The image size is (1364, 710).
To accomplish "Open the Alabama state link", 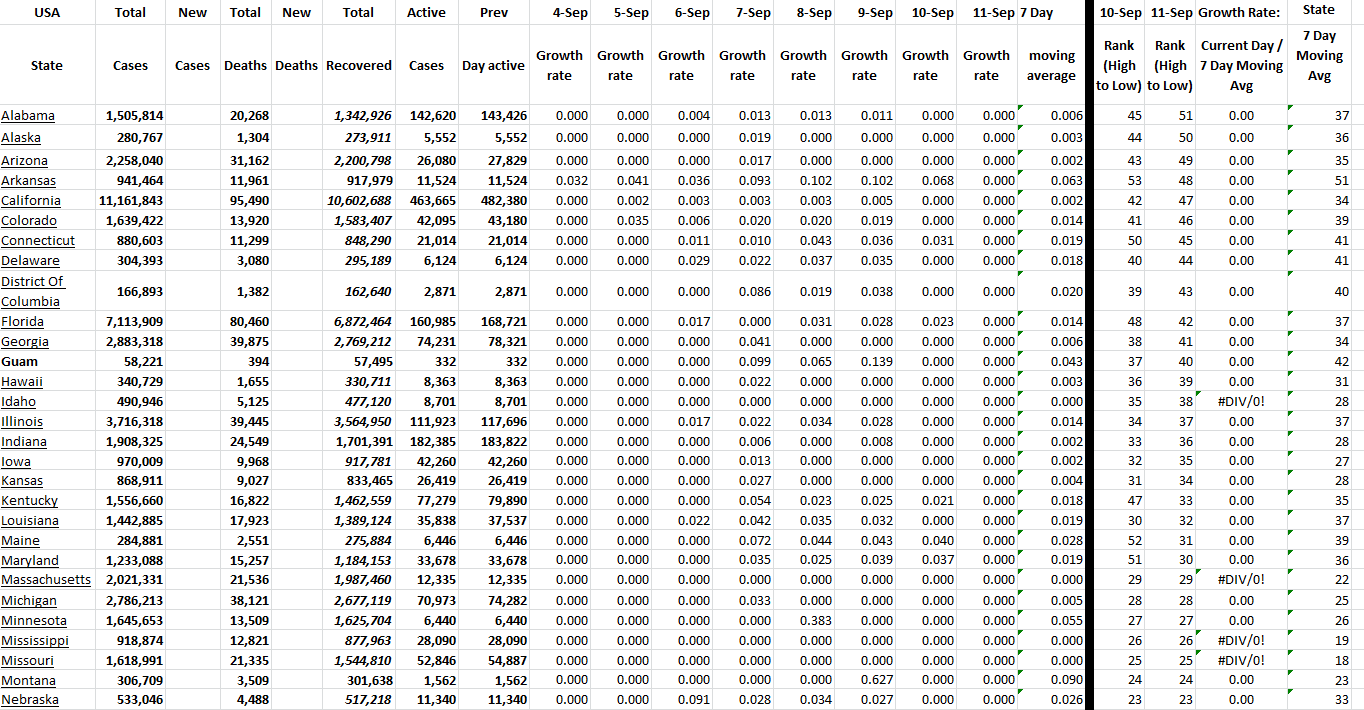I will [28, 116].
